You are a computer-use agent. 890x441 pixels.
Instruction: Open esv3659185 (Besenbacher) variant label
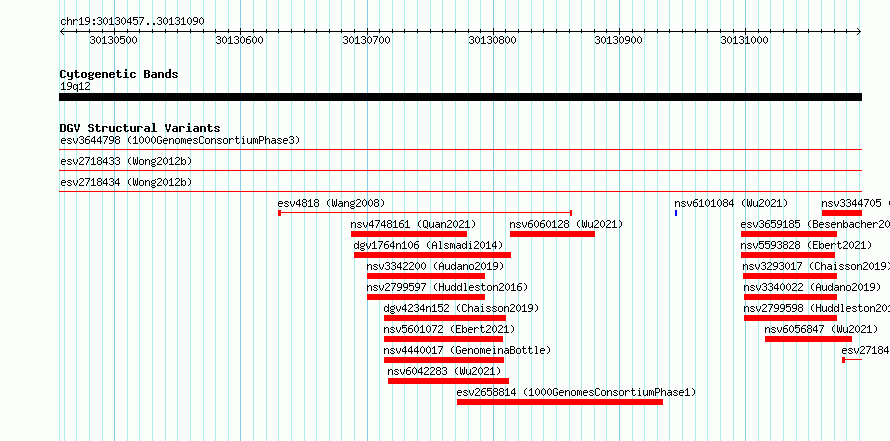(x=815, y=224)
